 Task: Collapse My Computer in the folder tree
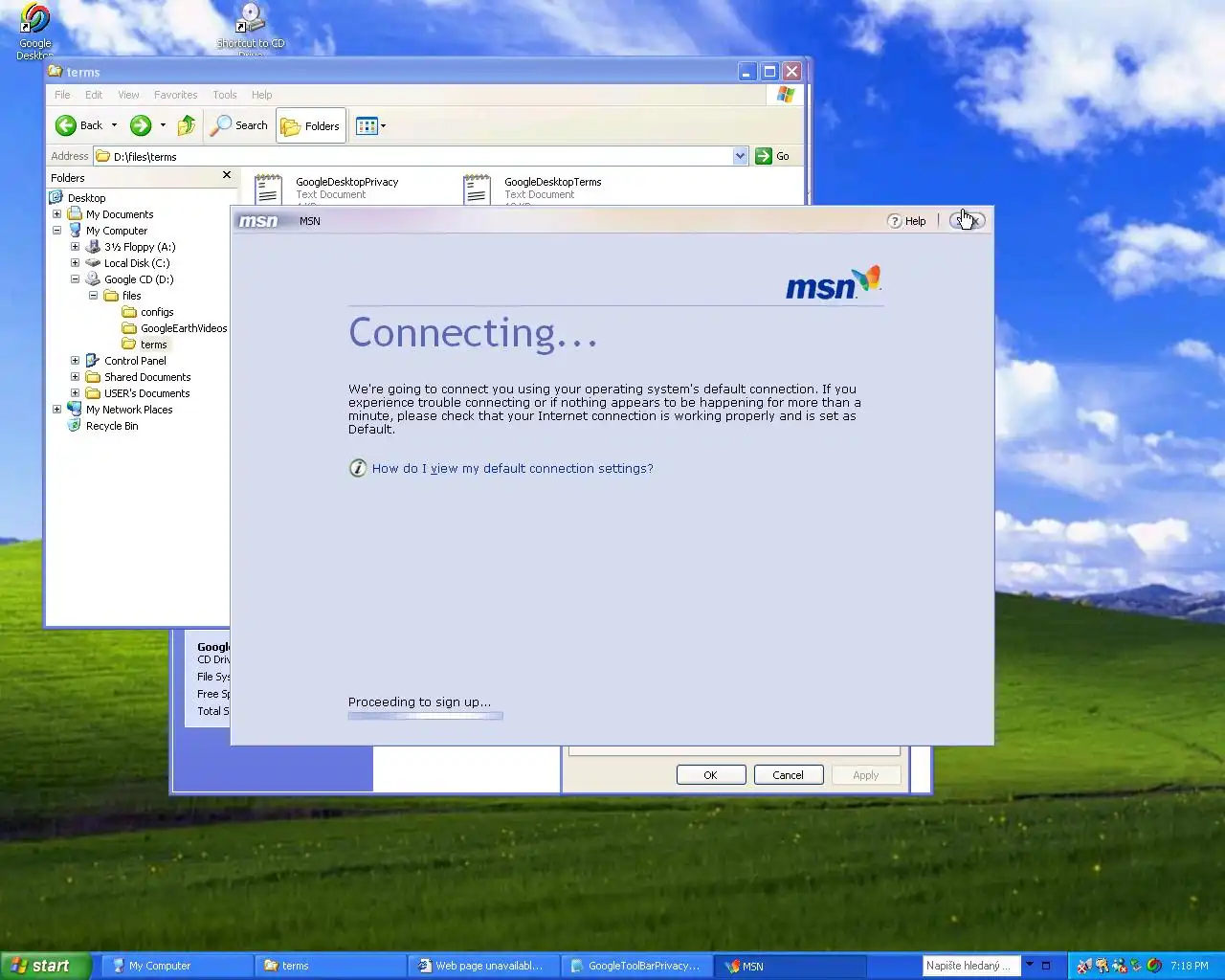coord(56,231)
